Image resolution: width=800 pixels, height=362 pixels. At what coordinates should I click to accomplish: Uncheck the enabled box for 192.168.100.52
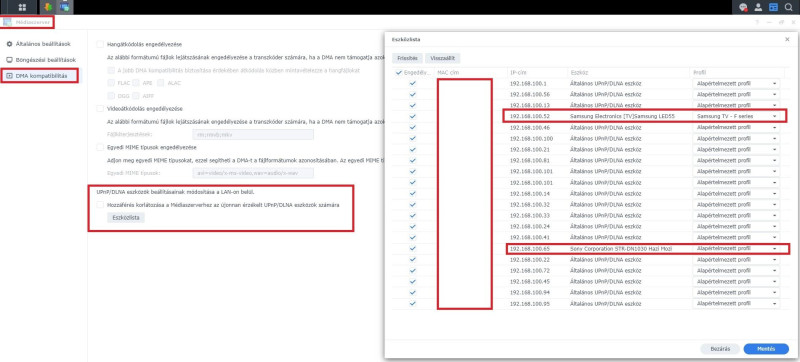coord(413,116)
